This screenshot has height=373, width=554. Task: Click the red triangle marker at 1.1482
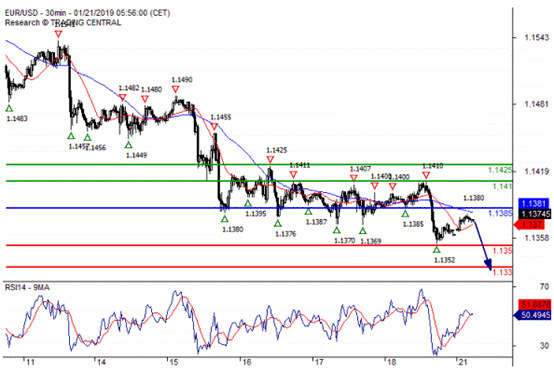(122, 97)
